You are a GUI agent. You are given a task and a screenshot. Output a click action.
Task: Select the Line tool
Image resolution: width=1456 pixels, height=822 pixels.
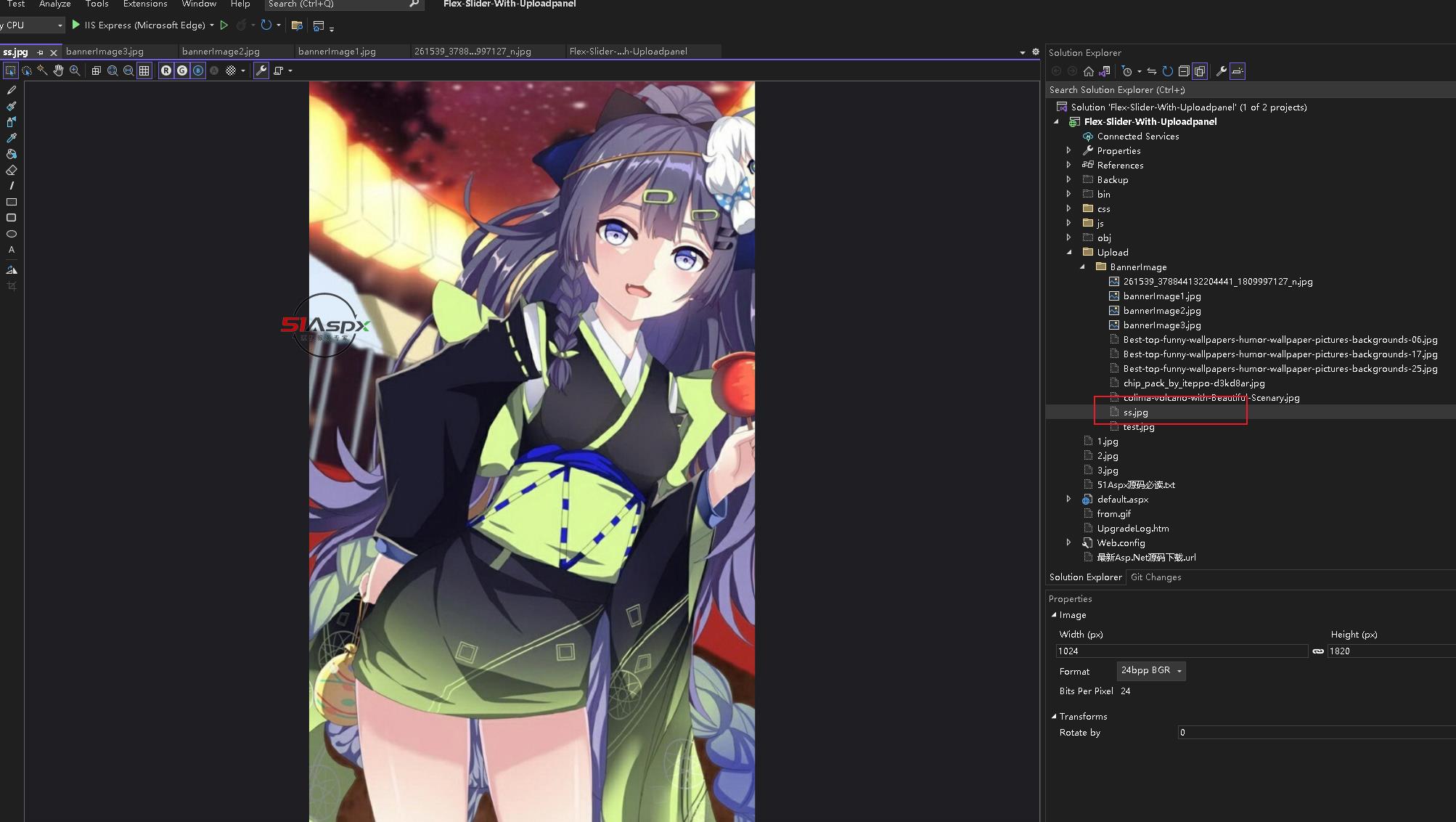[x=12, y=186]
